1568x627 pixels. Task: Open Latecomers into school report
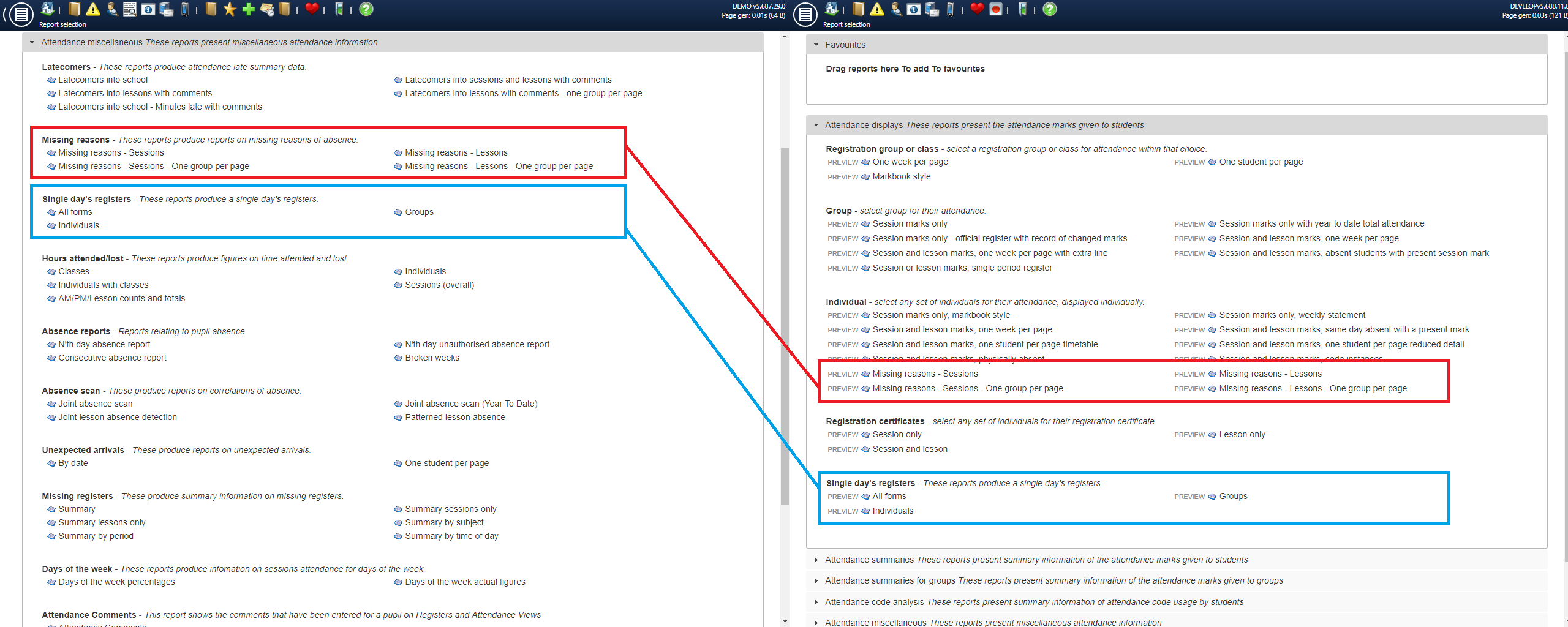click(103, 80)
